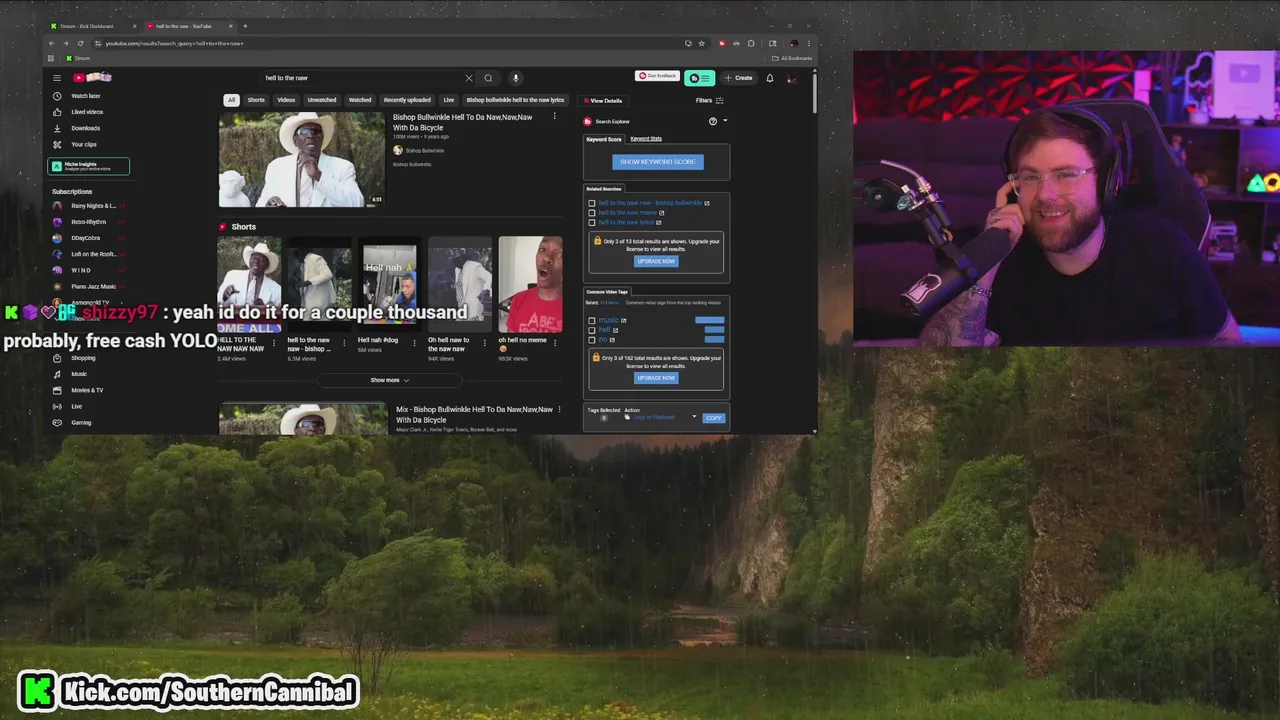Click the Search Explorer help question icon

coord(713,121)
